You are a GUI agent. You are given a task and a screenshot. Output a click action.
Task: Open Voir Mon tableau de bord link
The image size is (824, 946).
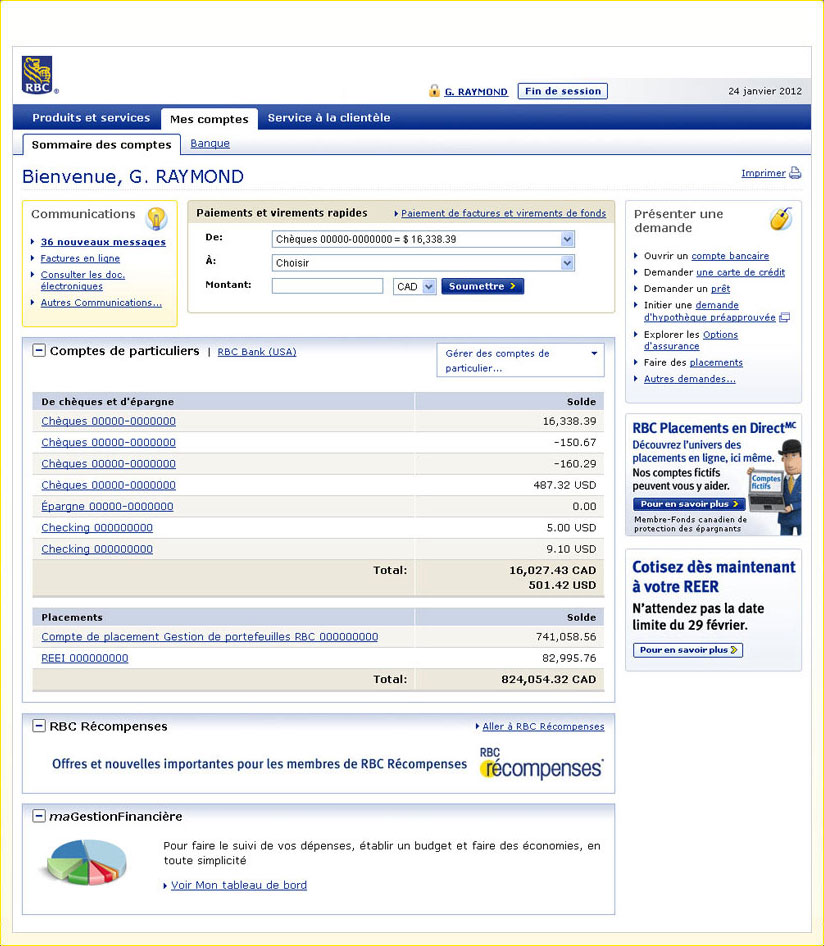239,885
